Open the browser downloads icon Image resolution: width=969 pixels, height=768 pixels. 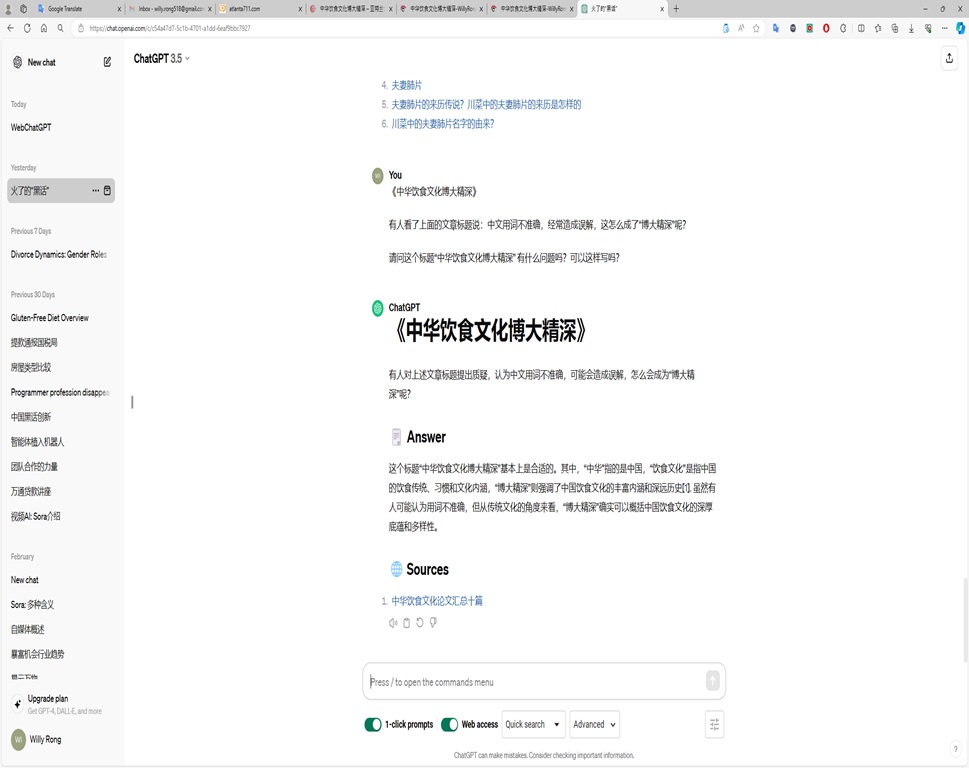click(911, 28)
